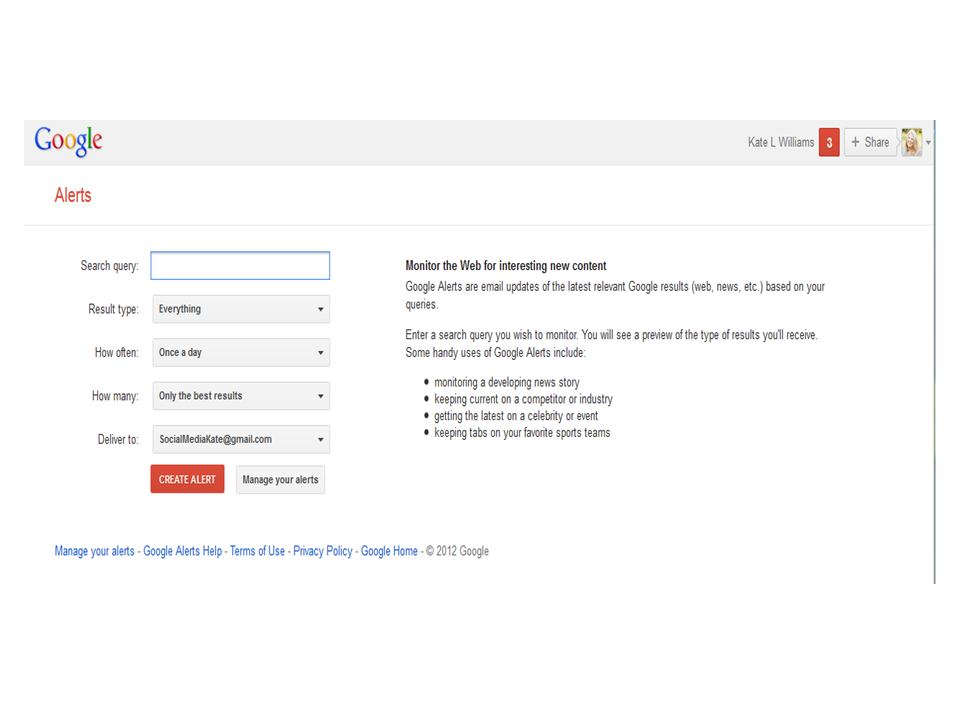Open the Manage your alerts footer link

click(x=94, y=551)
